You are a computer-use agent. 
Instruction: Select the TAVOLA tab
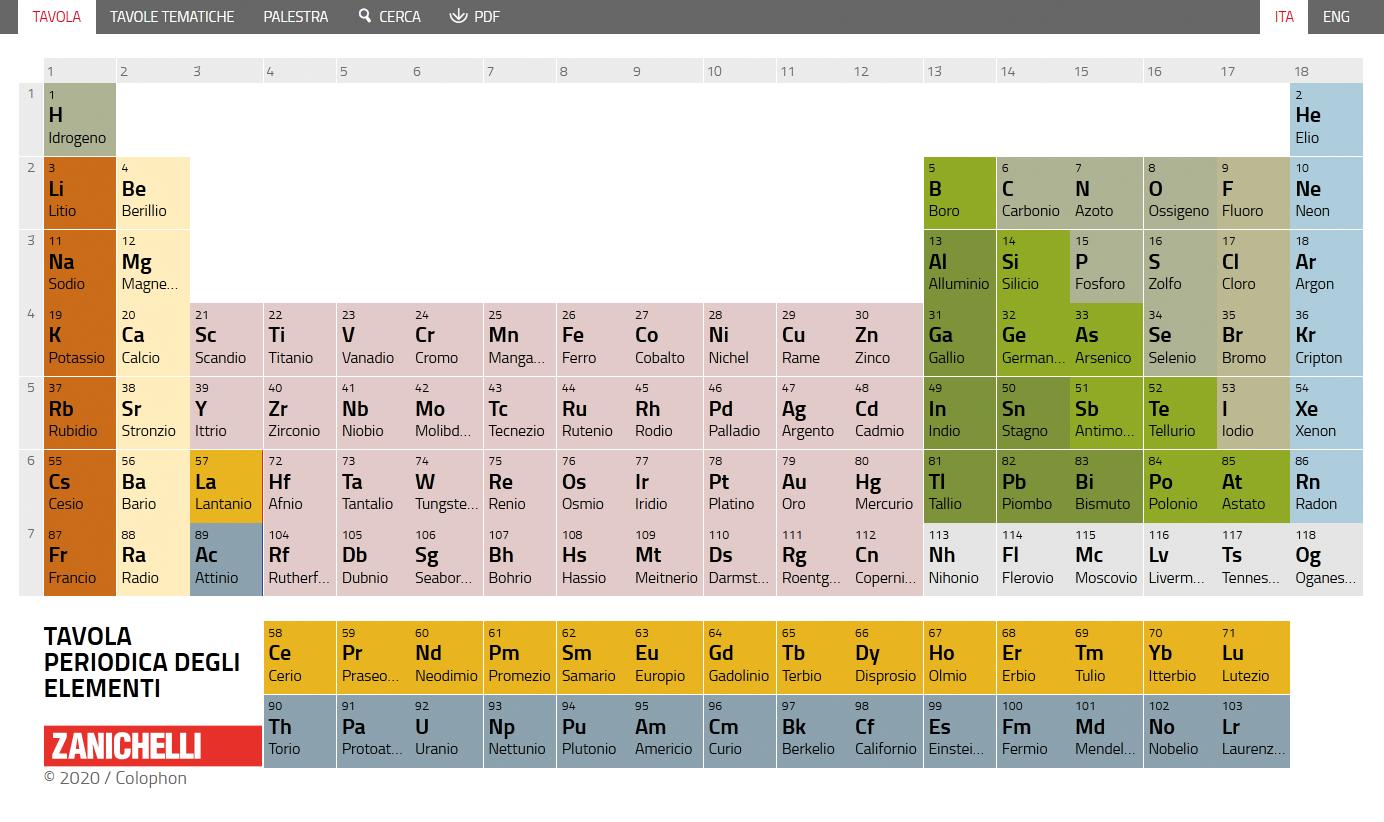[x=57, y=17]
